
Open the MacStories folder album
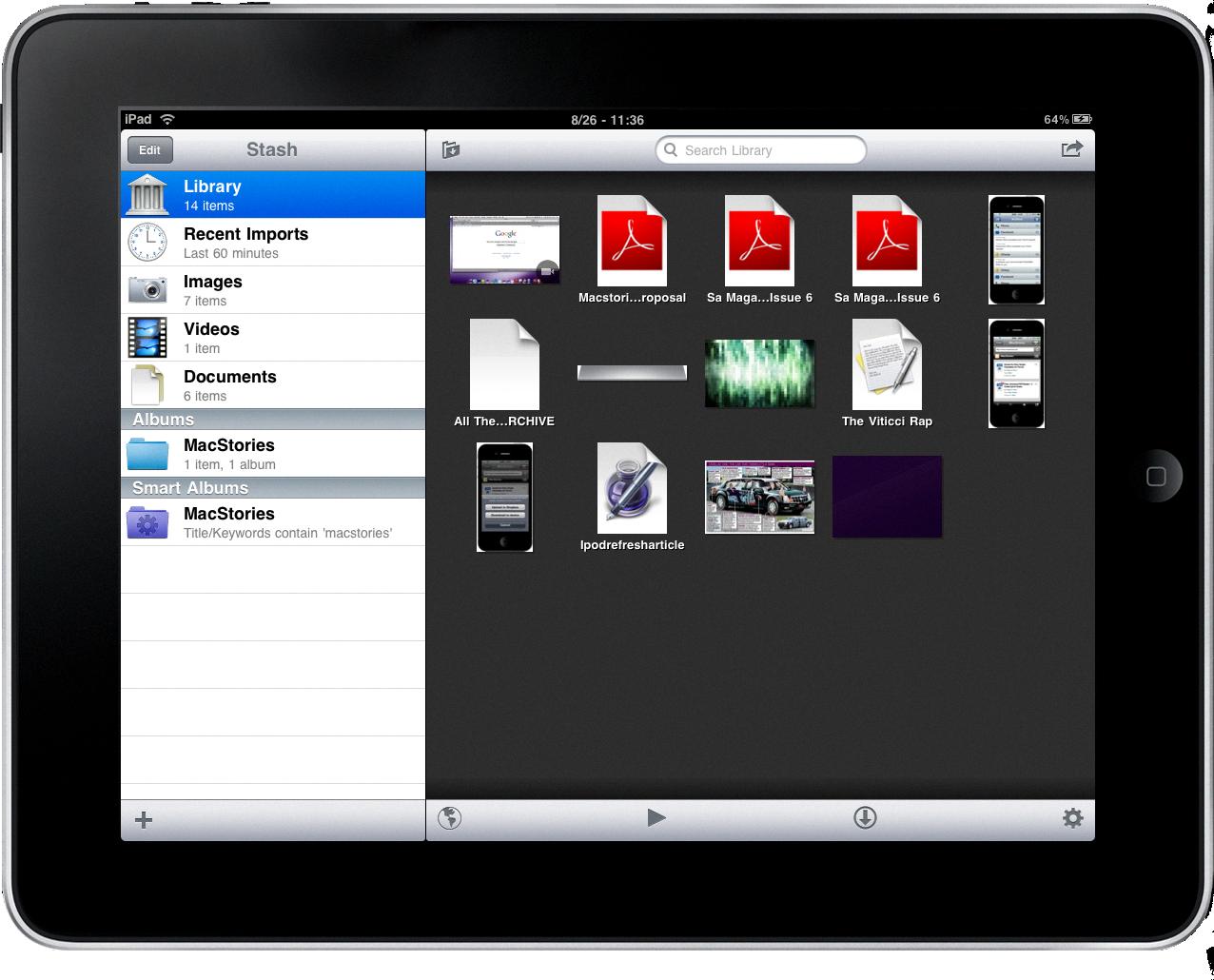[x=273, y=454]
